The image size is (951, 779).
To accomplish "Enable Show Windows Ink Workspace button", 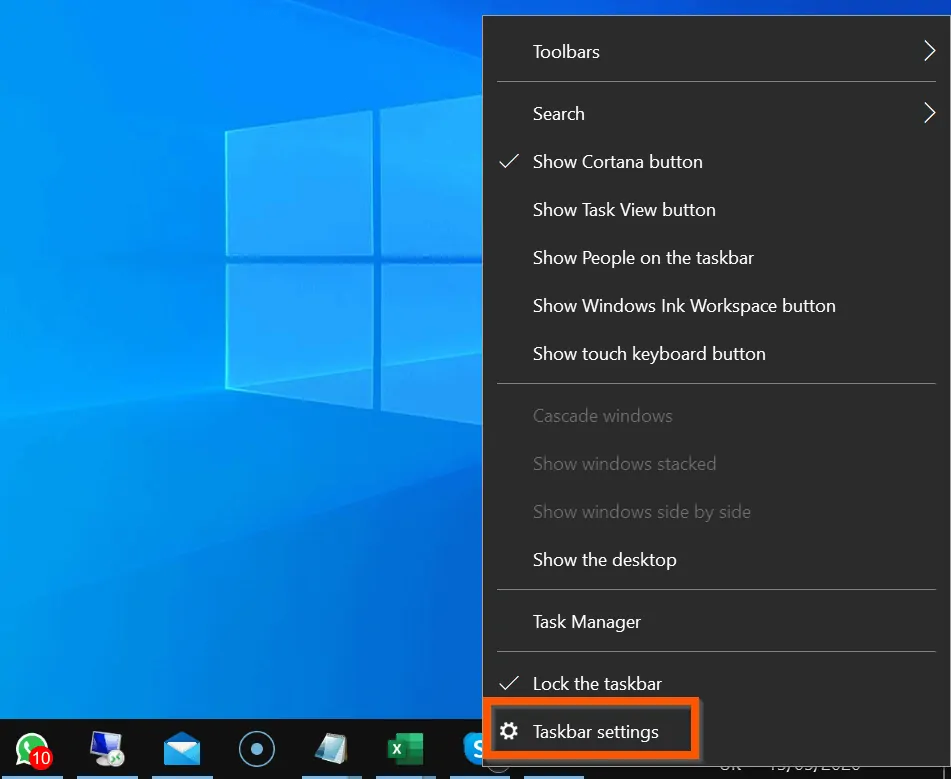I will coord(716,306).
